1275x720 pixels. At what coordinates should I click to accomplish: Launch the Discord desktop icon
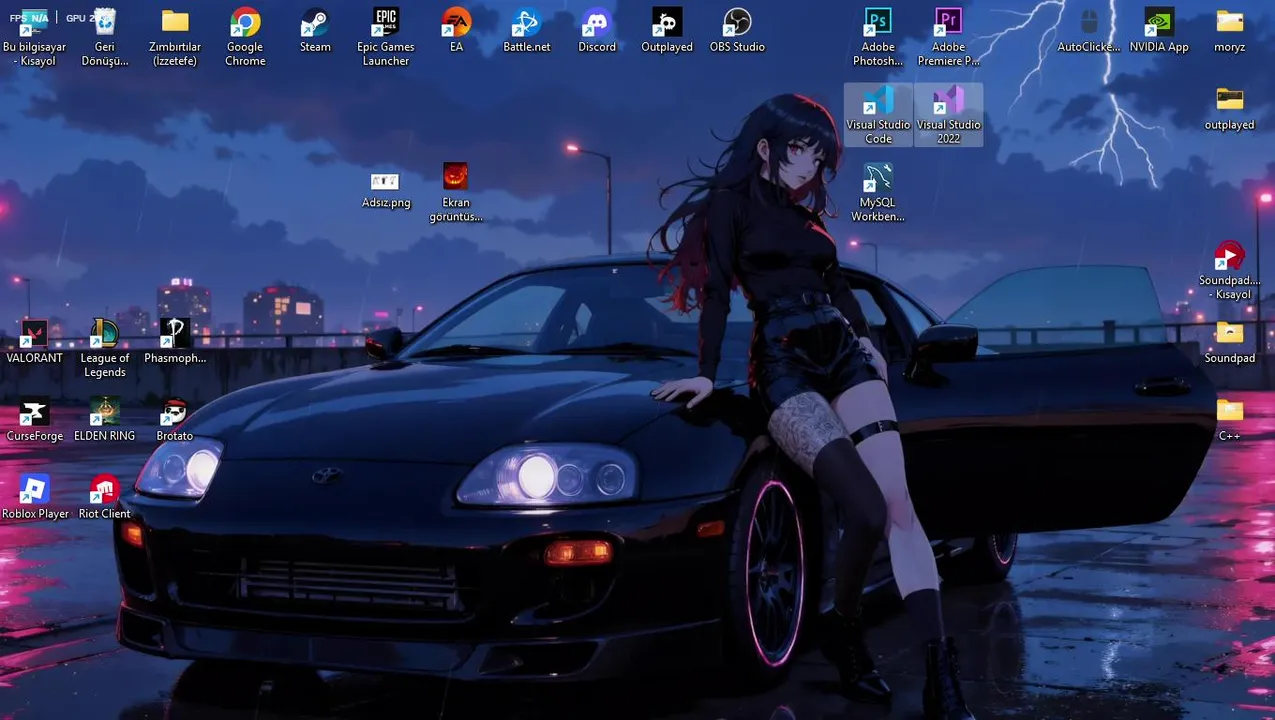tap(597, 30)
